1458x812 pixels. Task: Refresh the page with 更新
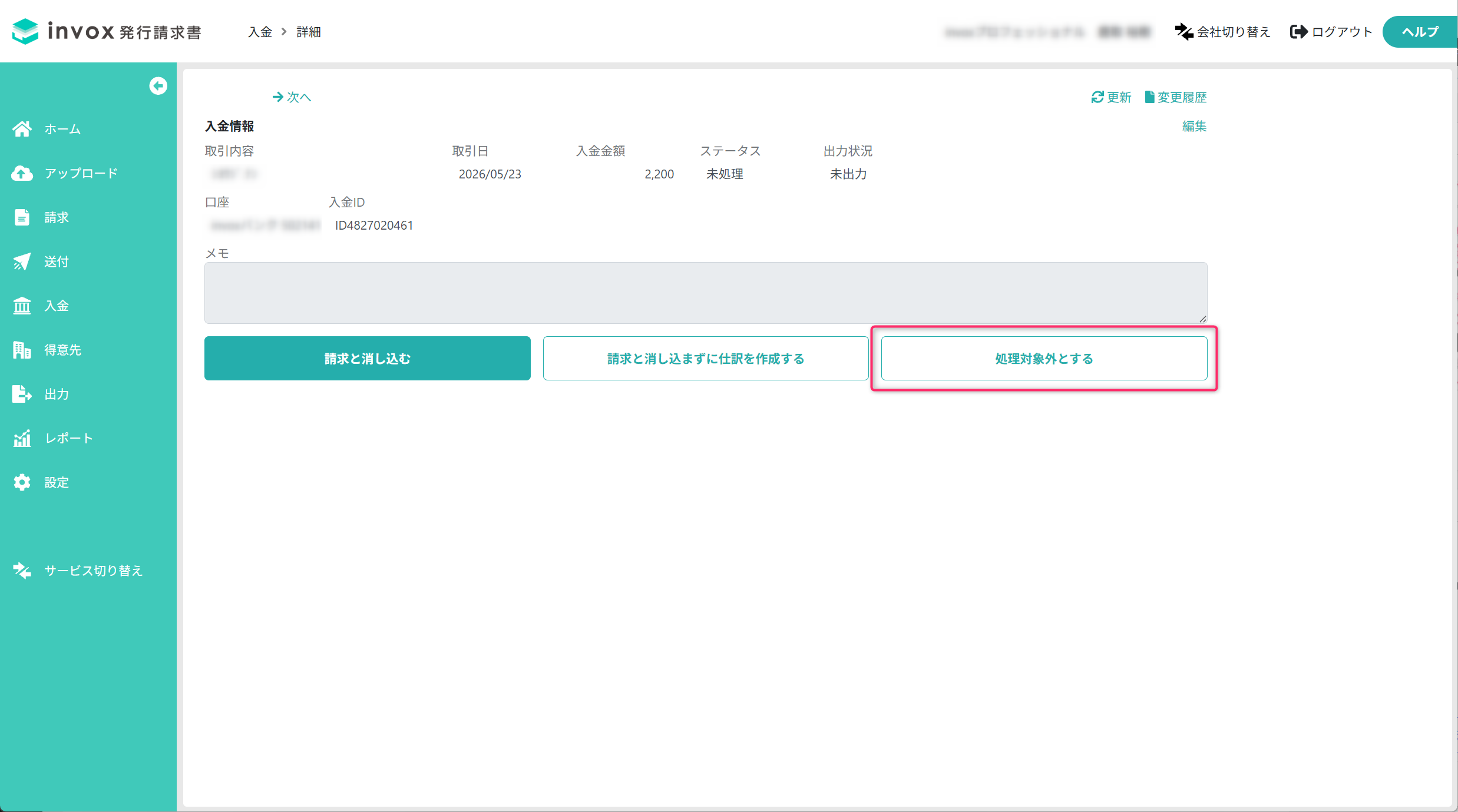tap(1111, 97)
